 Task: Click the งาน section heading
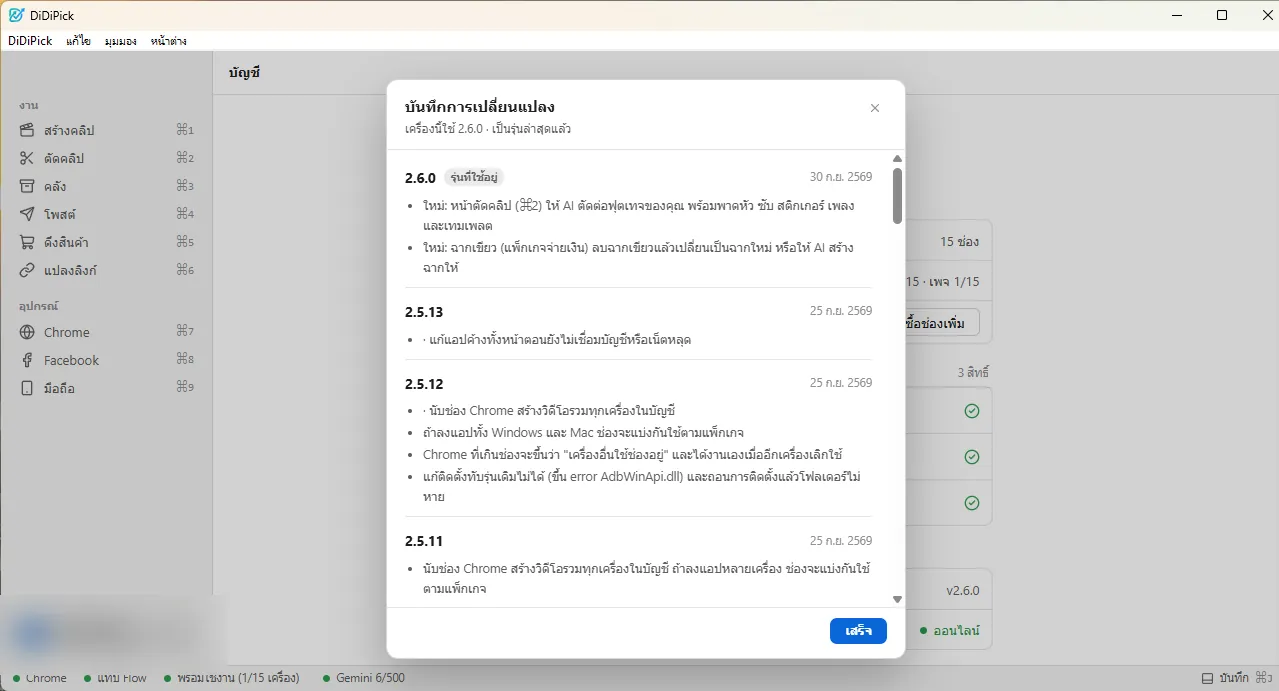pos(28,105)
